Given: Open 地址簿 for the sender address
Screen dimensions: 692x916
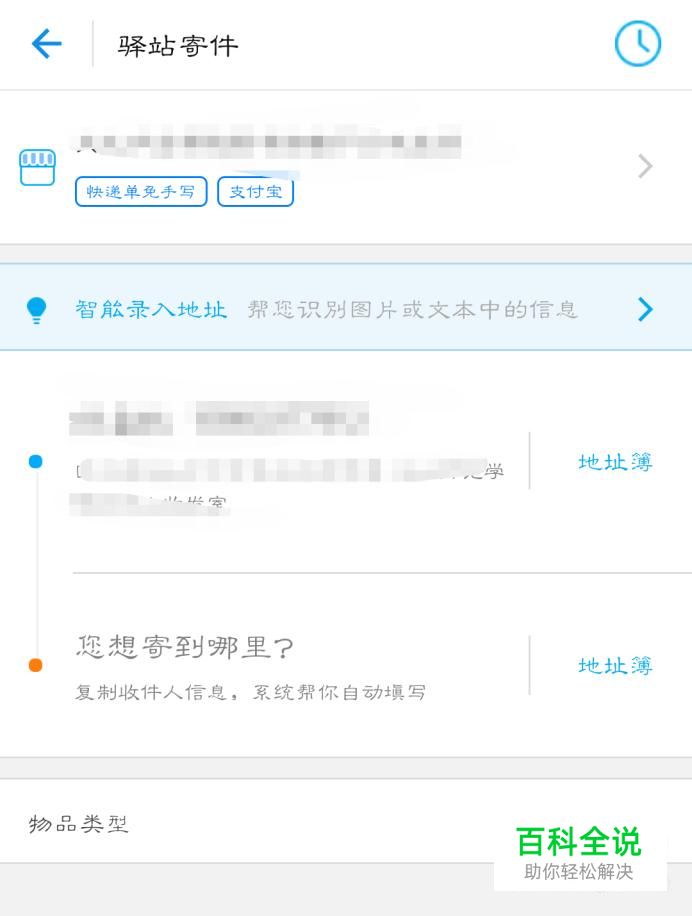Looking at the screenshot, I should 616,462.
